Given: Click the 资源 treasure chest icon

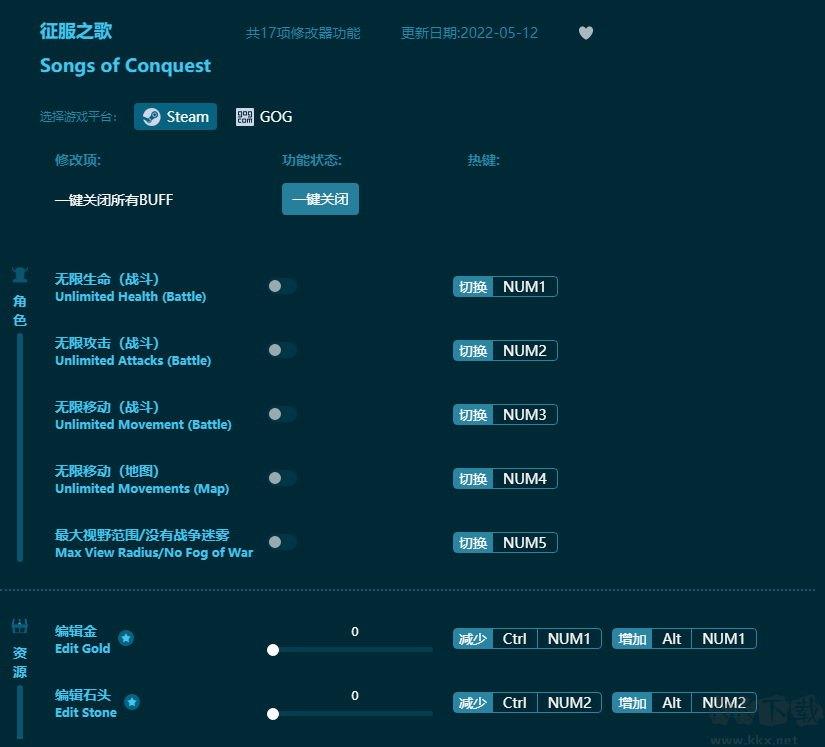Looking at the screenshot, I should pos(20,626).
